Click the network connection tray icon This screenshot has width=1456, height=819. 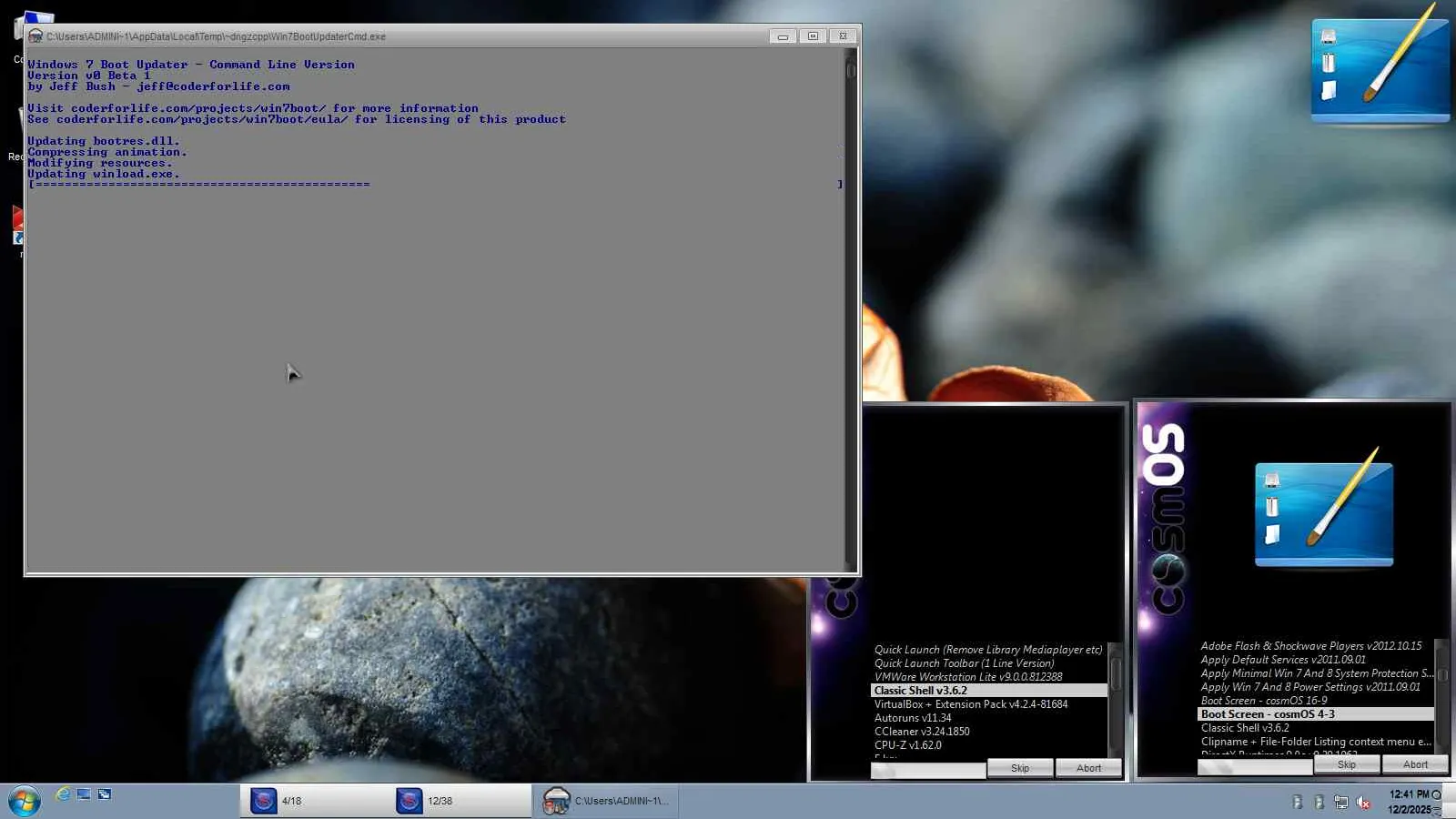coord(1341,802)
